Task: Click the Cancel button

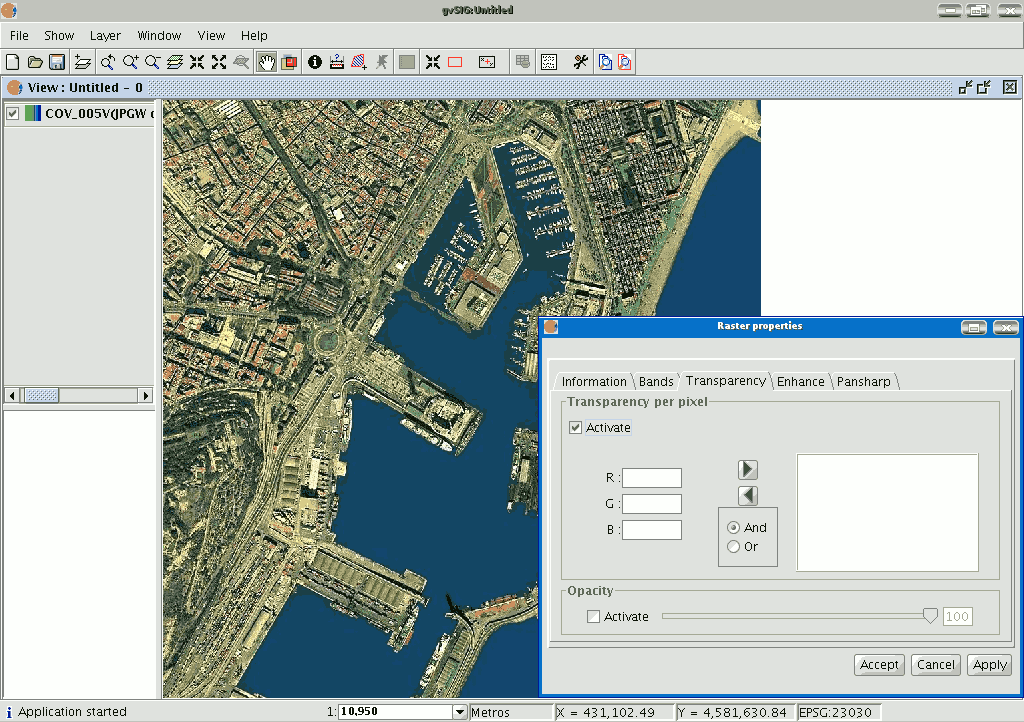Action: click(x=935, y=665)
